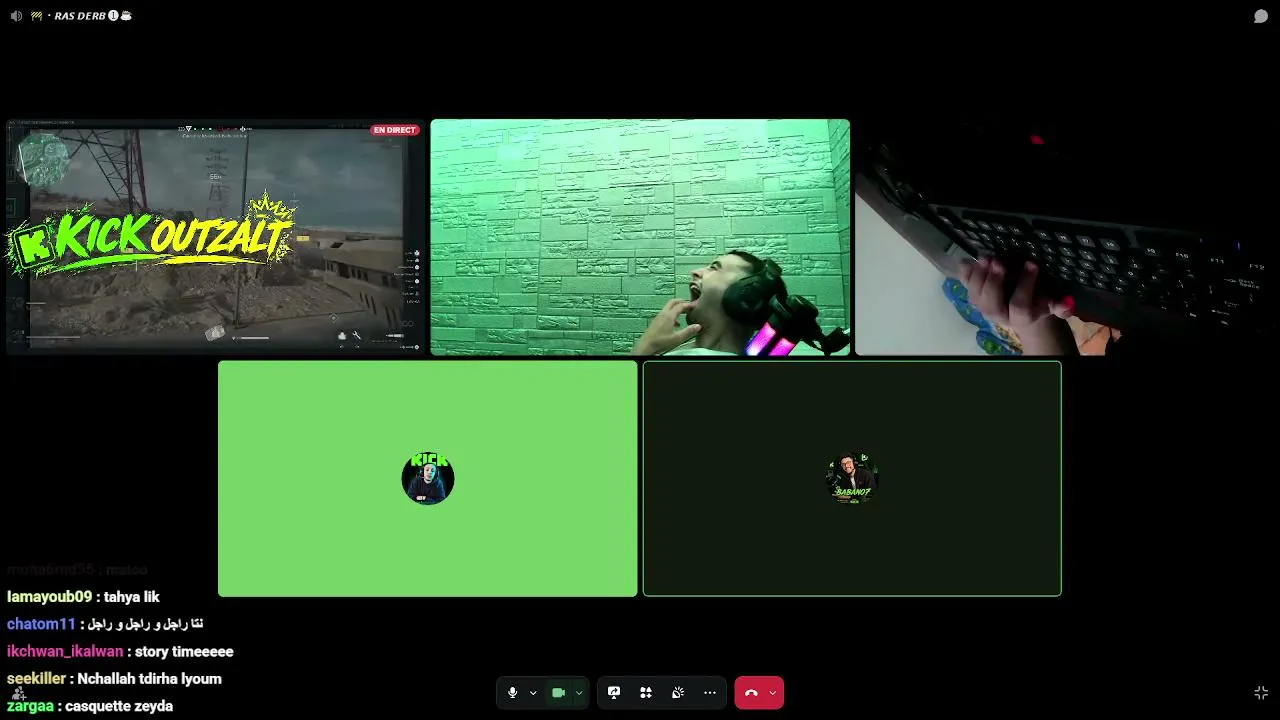Click the speaker voice channel icon
The width and height of the screenshot is (1280, 720).
point(16,16)
